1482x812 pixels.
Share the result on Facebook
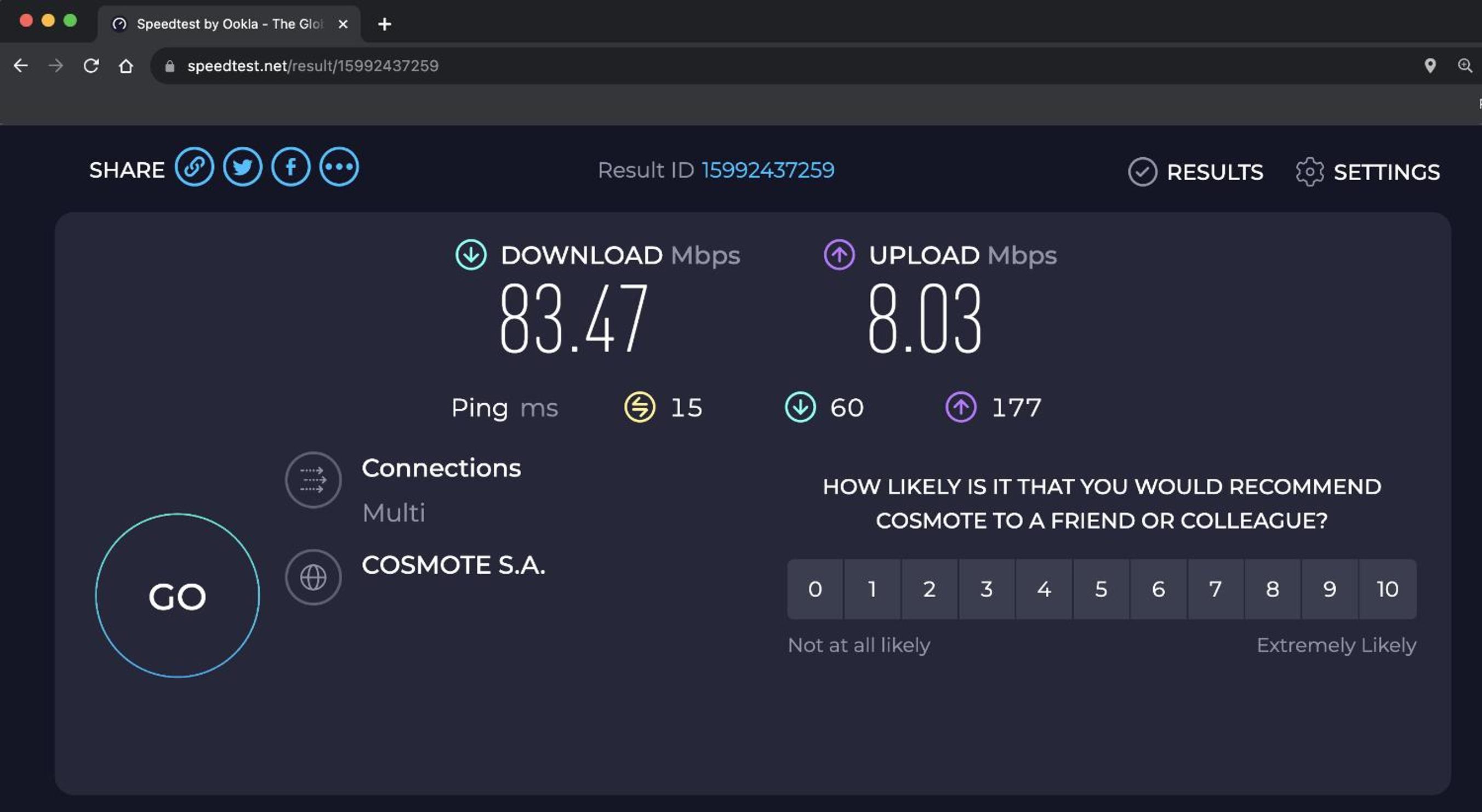(291, 167)
